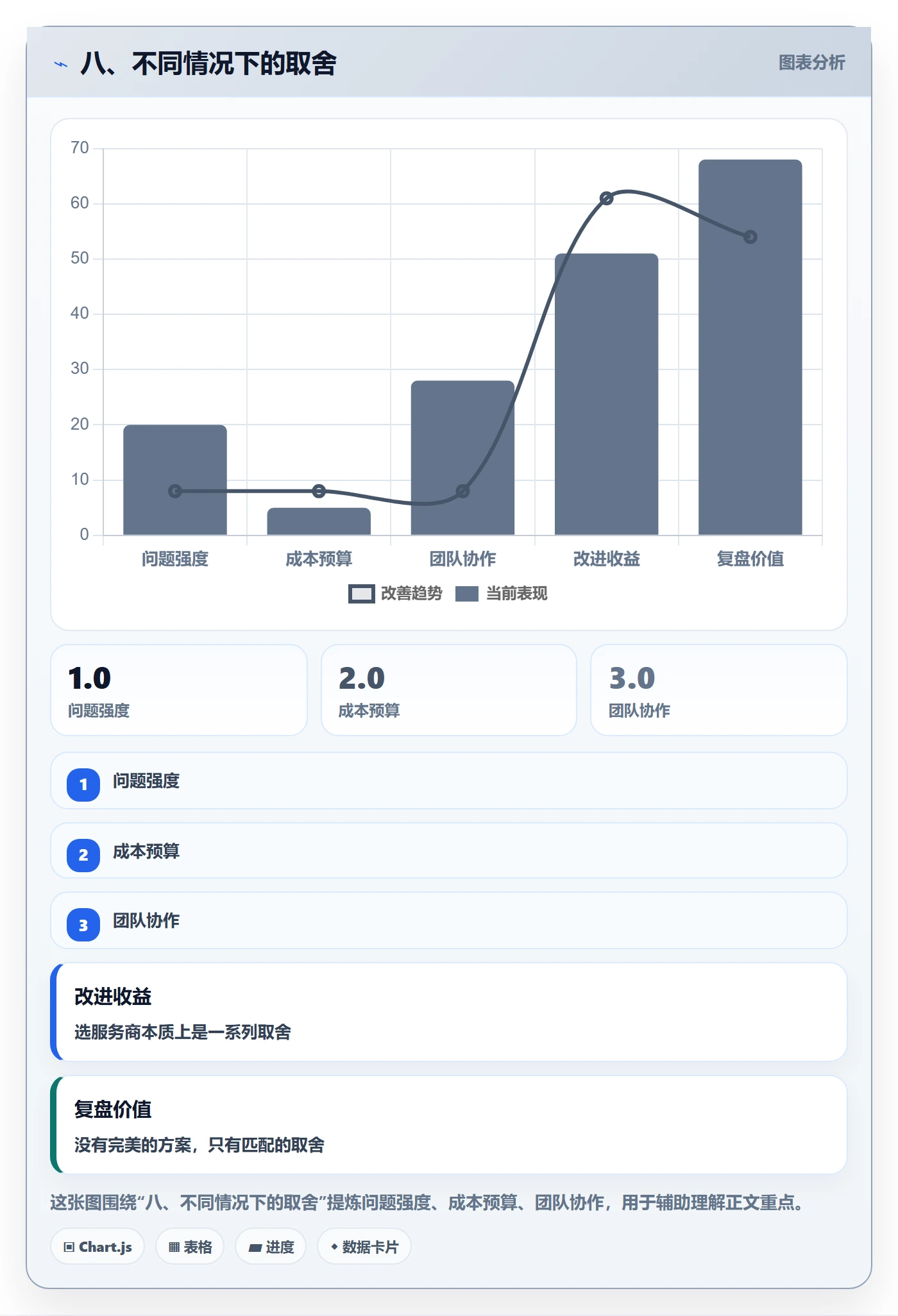Click the grid icon in 表格 chip
898x1316 pixels.
tap(174, 1247)
